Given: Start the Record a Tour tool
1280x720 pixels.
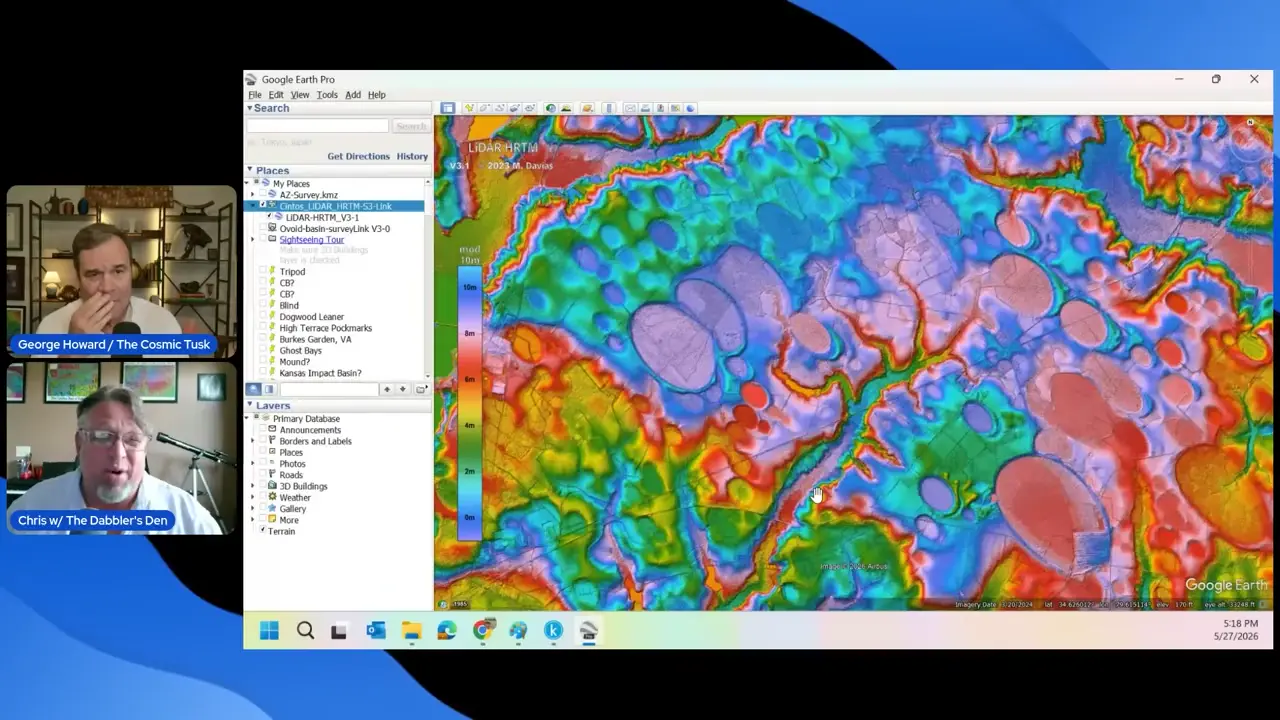Looking at the screenshot, I should [x=529, y=108].
